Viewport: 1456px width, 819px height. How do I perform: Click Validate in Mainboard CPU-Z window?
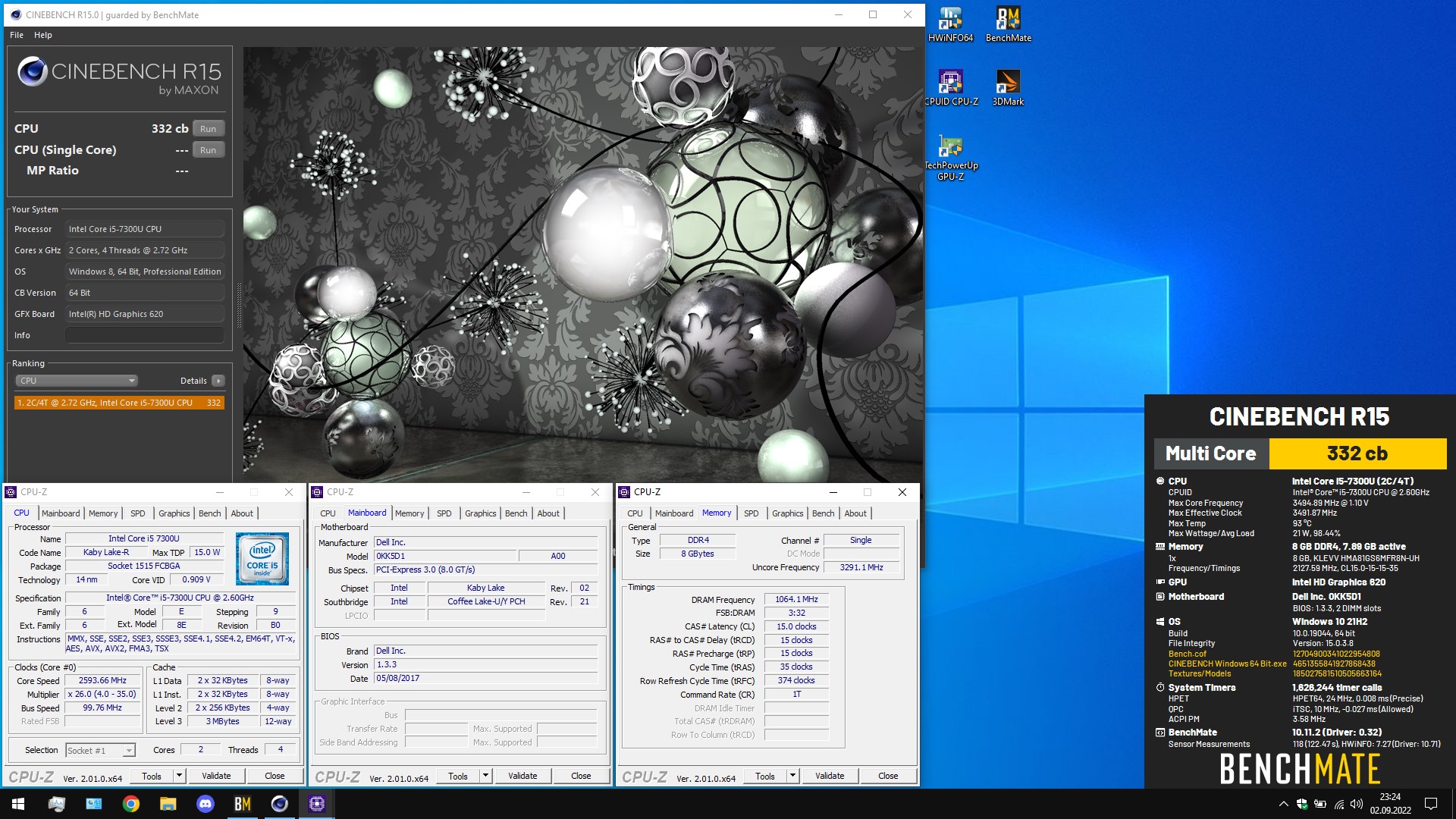(x=522, y=776)
